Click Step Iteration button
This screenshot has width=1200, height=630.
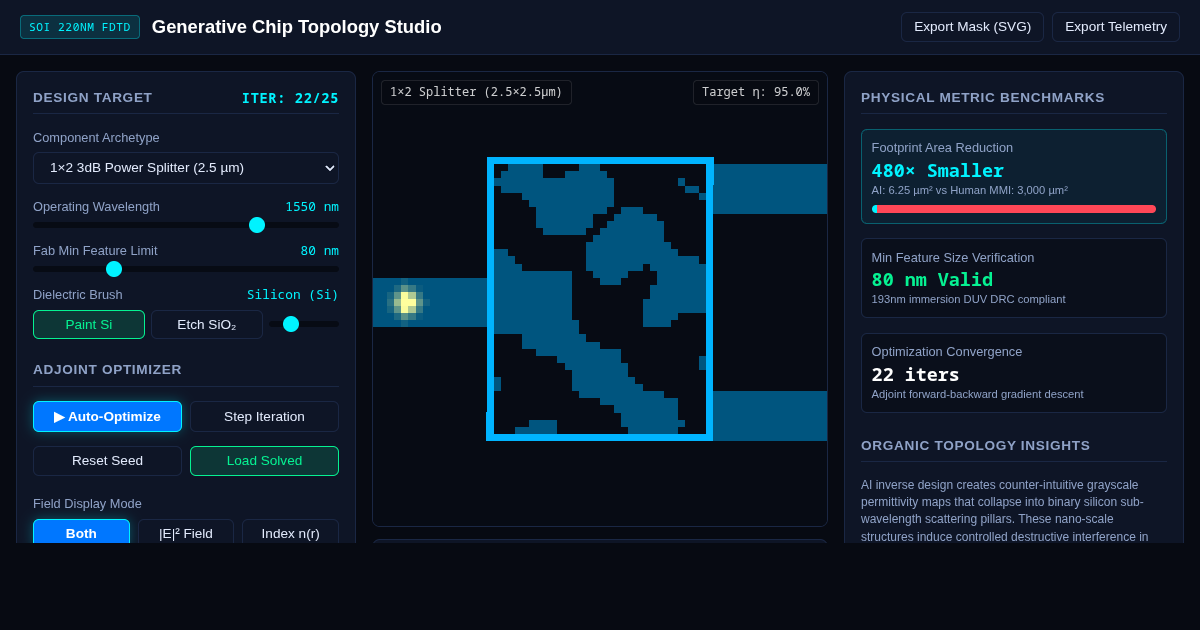point(264,416)
